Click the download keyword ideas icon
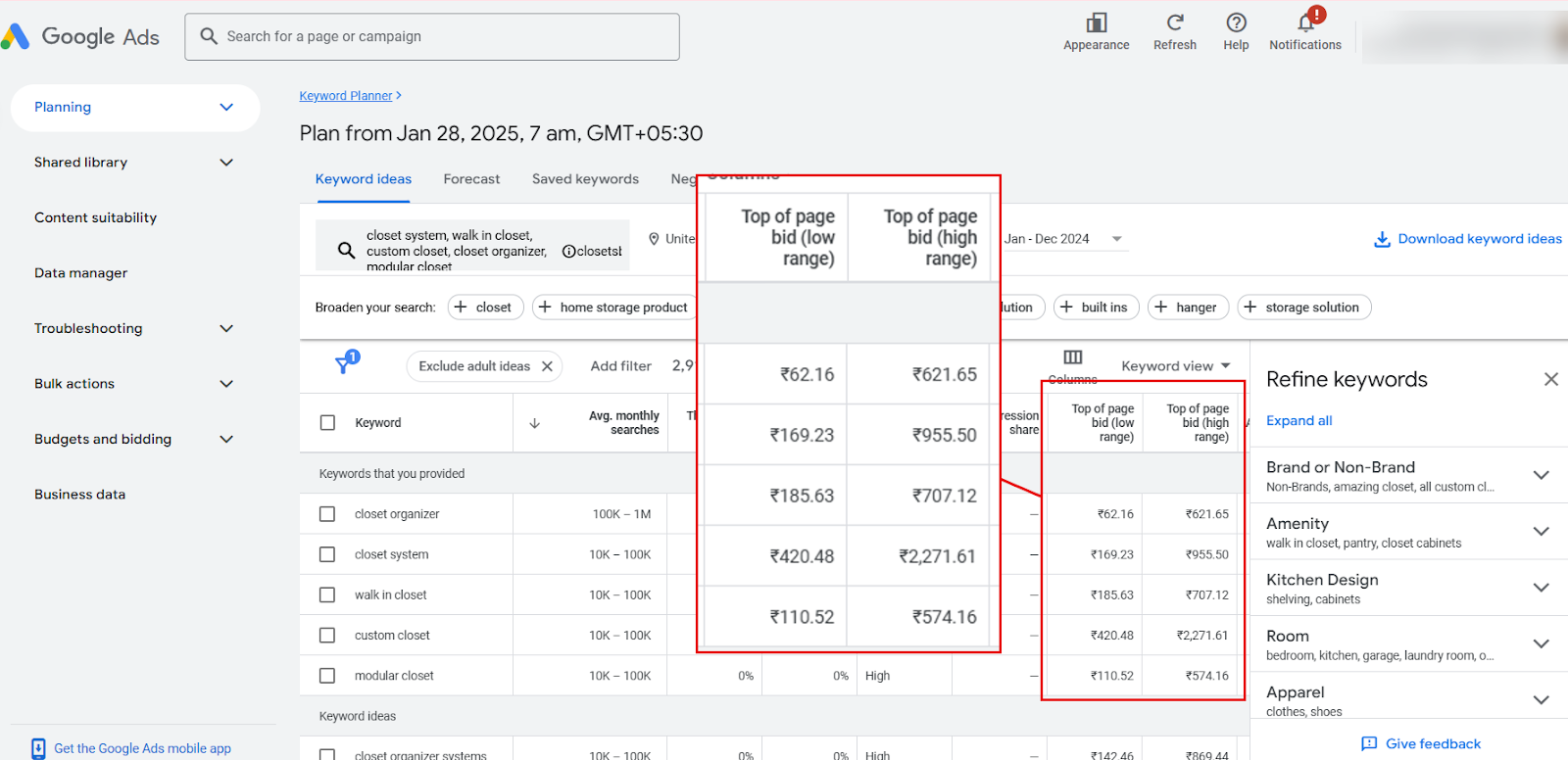Image resolution: width=1568 pixels, height=760 pixels. point(1382,239)
